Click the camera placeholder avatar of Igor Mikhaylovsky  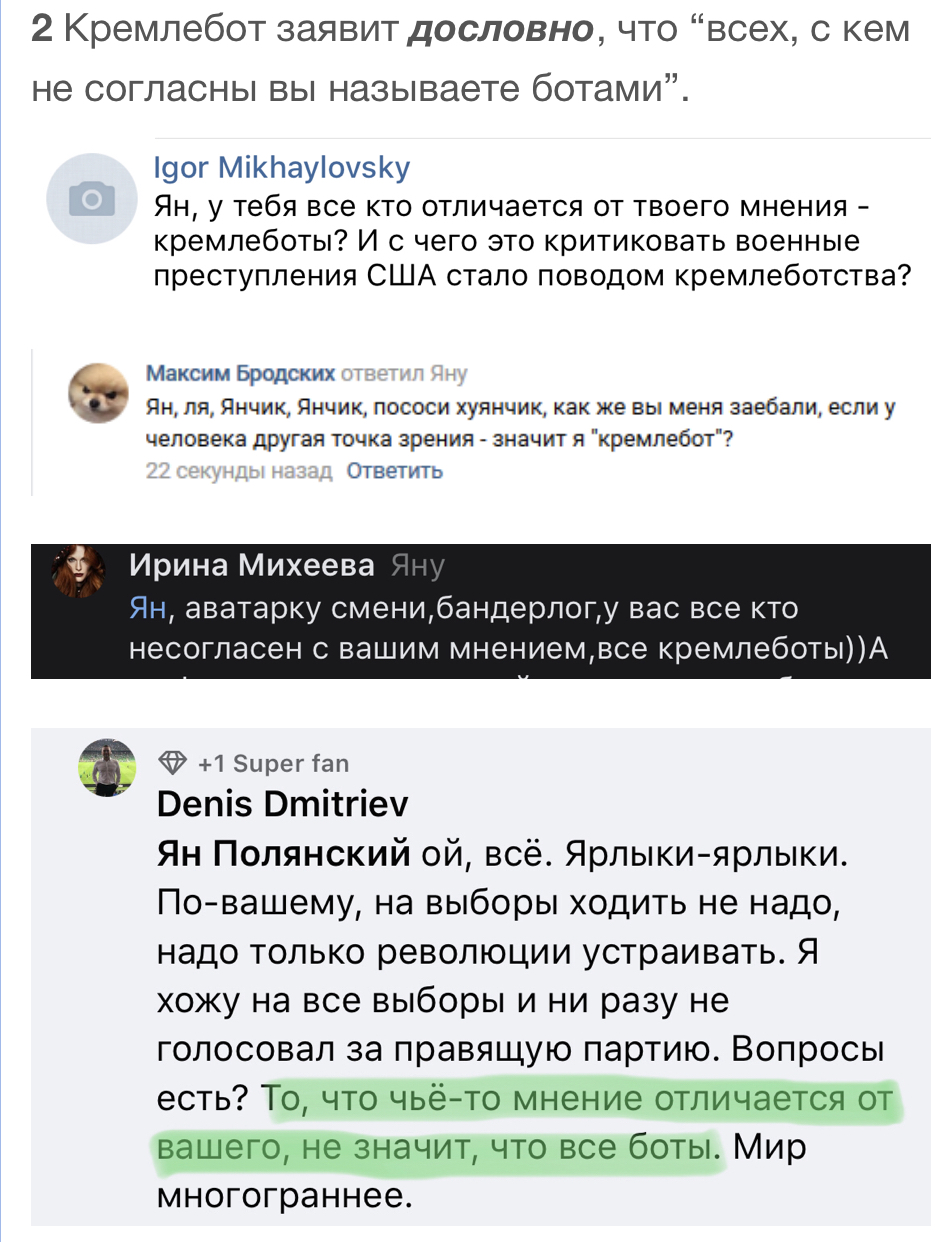[x=92, y=199]
